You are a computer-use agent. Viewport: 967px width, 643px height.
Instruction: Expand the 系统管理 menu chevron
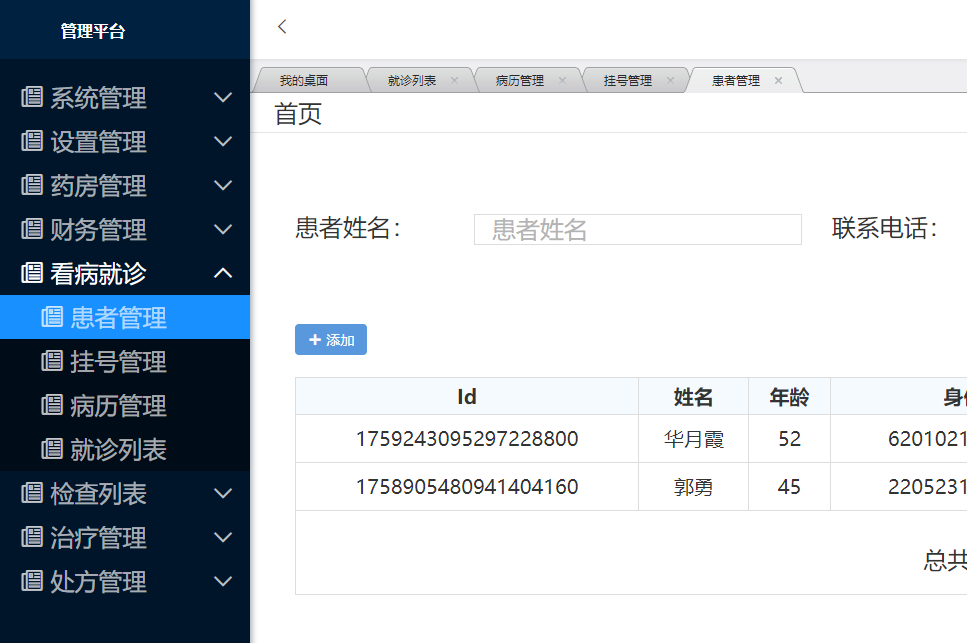click(x=224, y=97)
